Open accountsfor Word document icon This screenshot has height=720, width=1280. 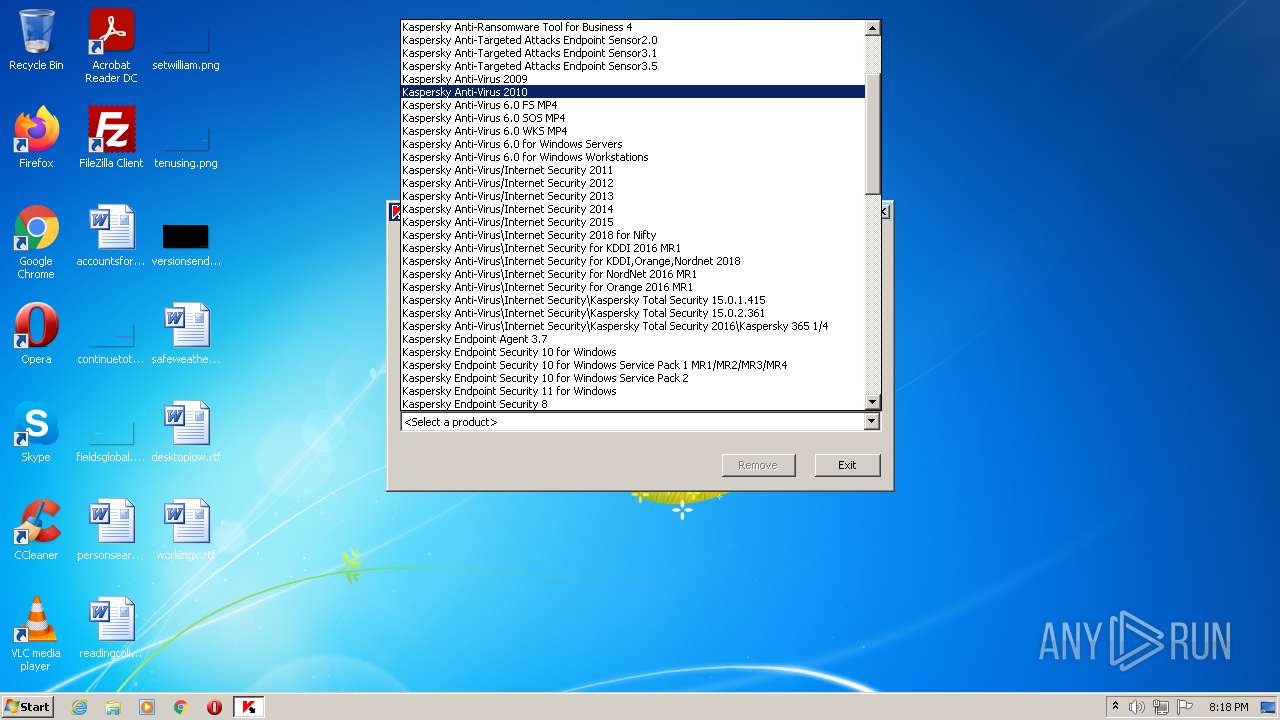tap(111, 236)
